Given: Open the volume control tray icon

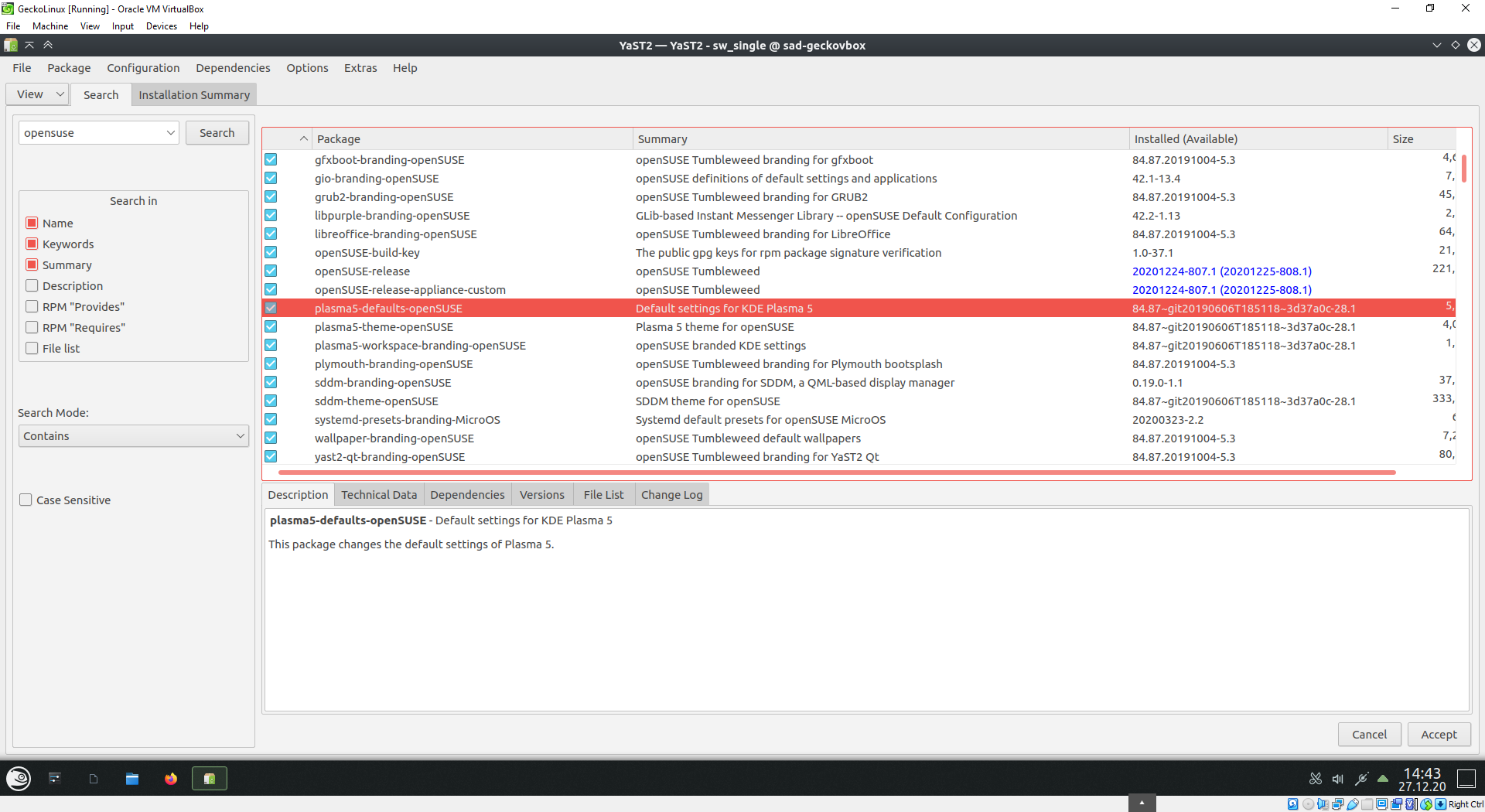Looking at the screenshot, I should pyautogui.click(x=1338, y=779).
